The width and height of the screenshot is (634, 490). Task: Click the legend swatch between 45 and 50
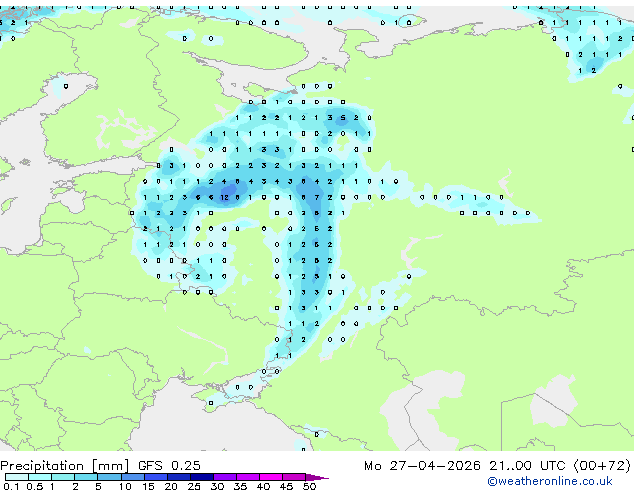click(x=294, y=477)
